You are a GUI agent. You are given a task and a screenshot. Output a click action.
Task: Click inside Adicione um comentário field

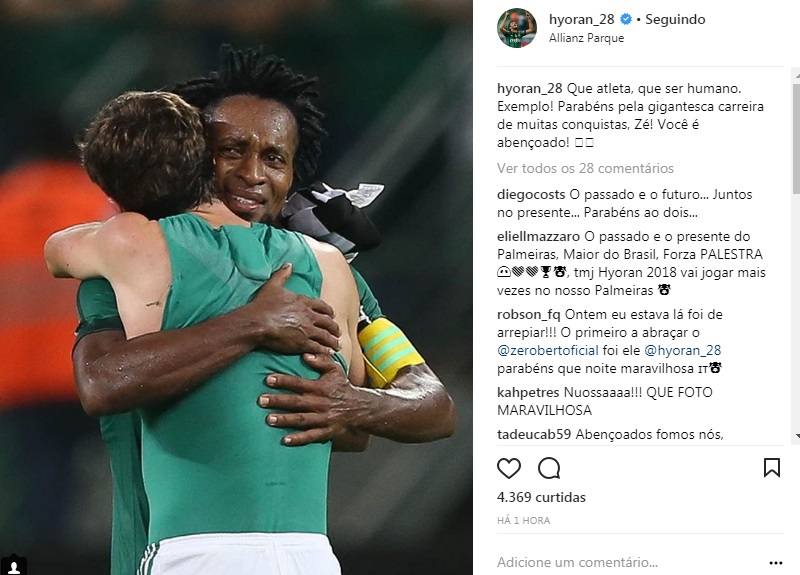(630, 562)
